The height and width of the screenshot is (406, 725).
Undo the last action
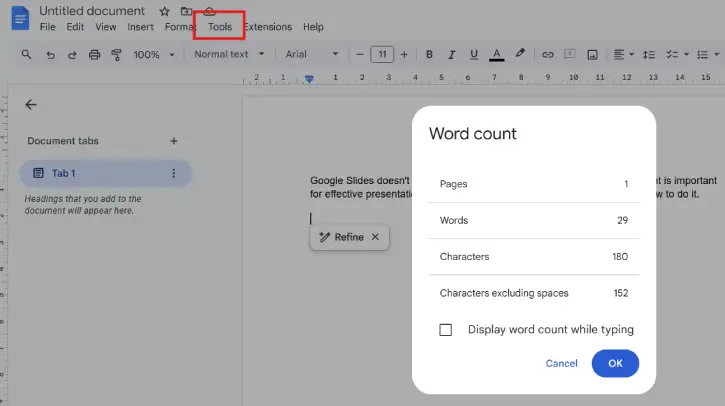point(50,55)
